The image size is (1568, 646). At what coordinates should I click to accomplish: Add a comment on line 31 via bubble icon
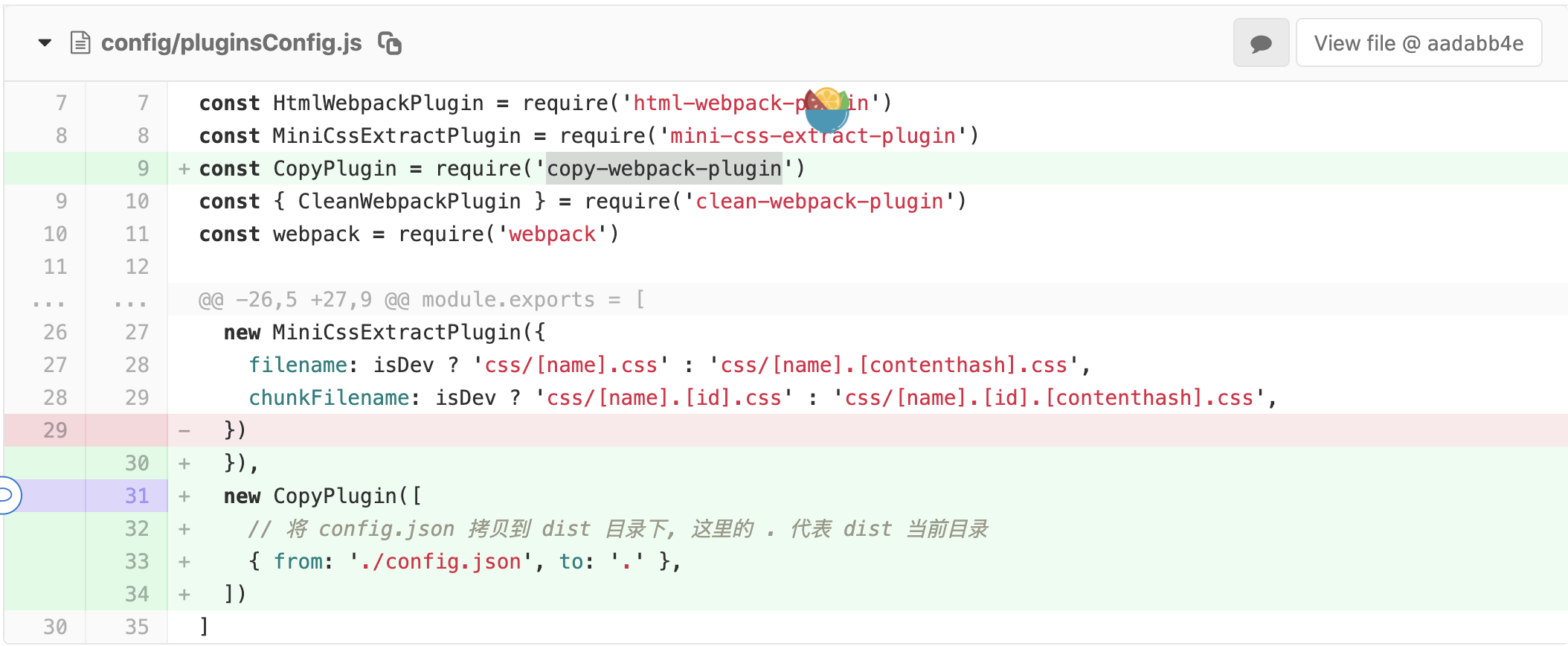point(7,496)
